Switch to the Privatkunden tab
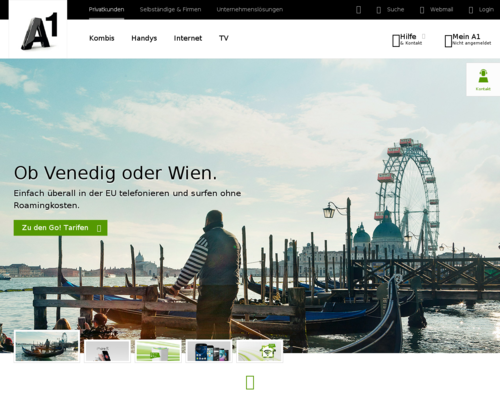Screen dimensions: 500x400 pyautogui.click(x=106, y=10)
